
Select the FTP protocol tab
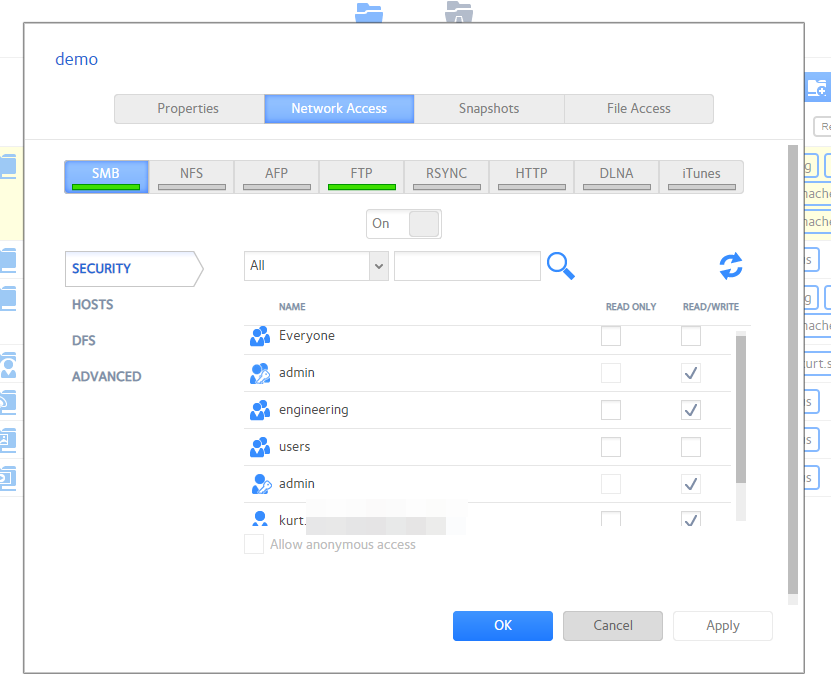[x=361, y=177]
